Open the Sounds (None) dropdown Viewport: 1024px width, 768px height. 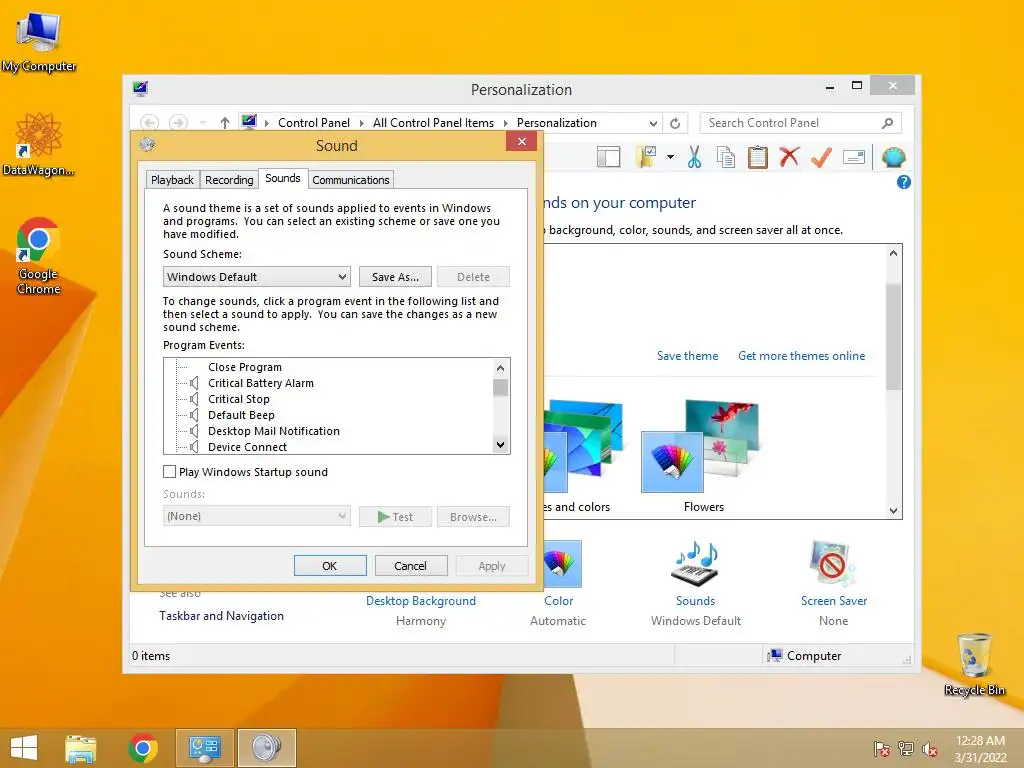pos(257,516)
